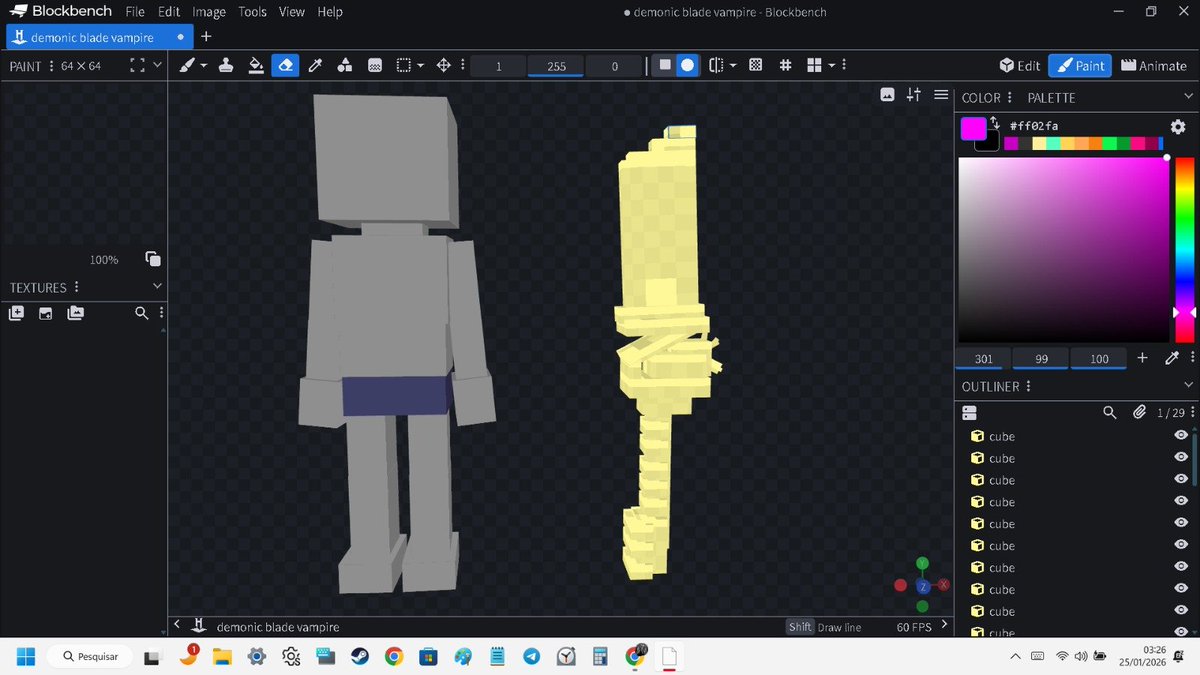Open the View menu

[x=292, y=12]
